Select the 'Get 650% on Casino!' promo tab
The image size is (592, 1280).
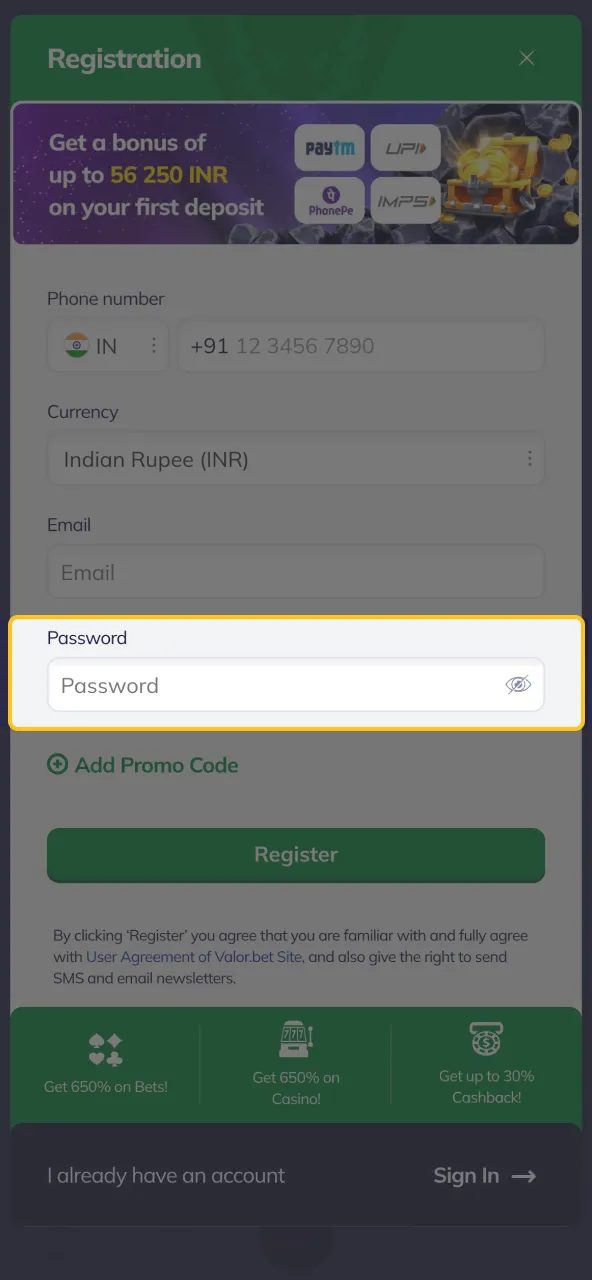(x=296, y=1063)
